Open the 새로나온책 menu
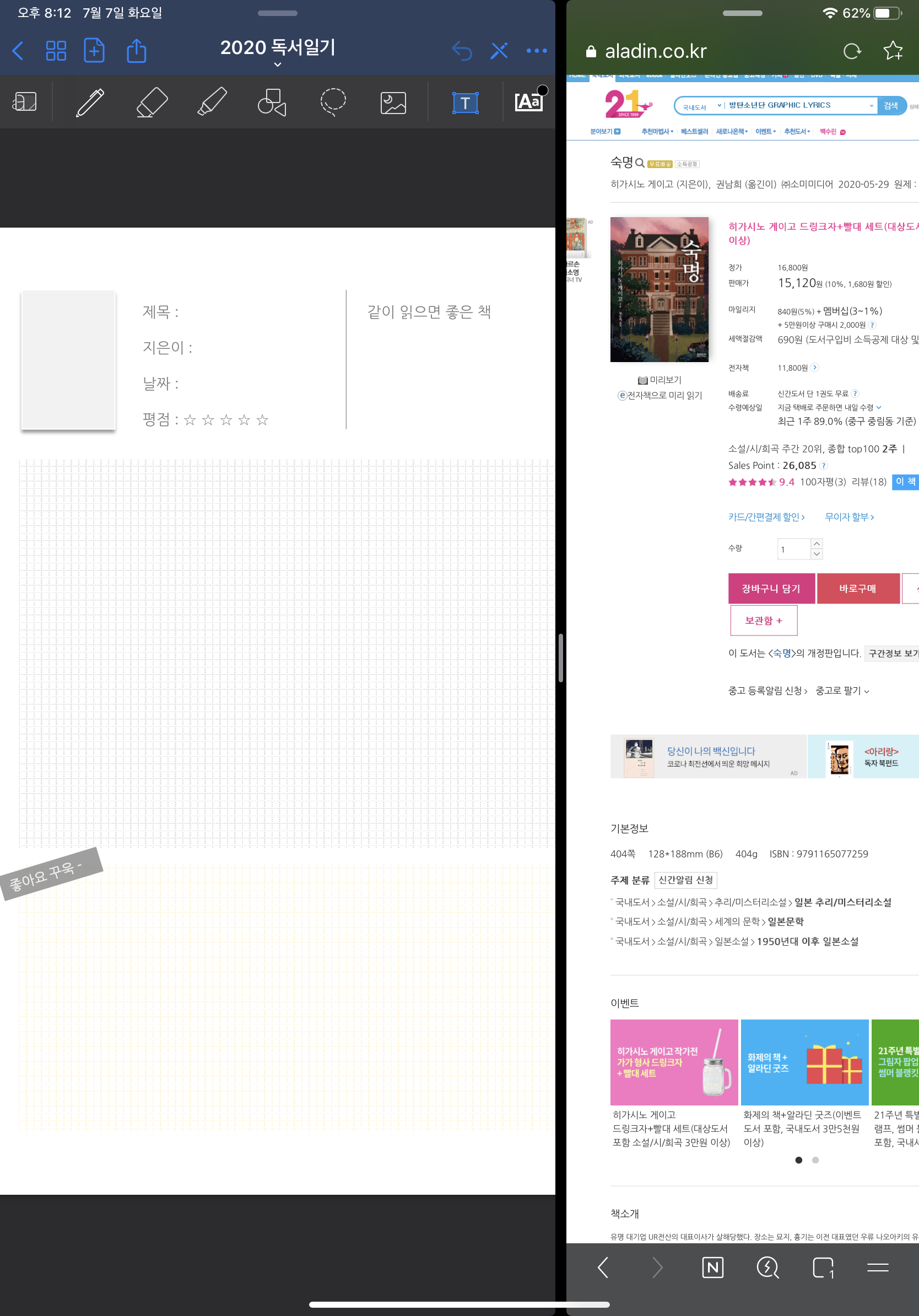The width and height of the screenshot is (919, 1316). coord(732,132)
